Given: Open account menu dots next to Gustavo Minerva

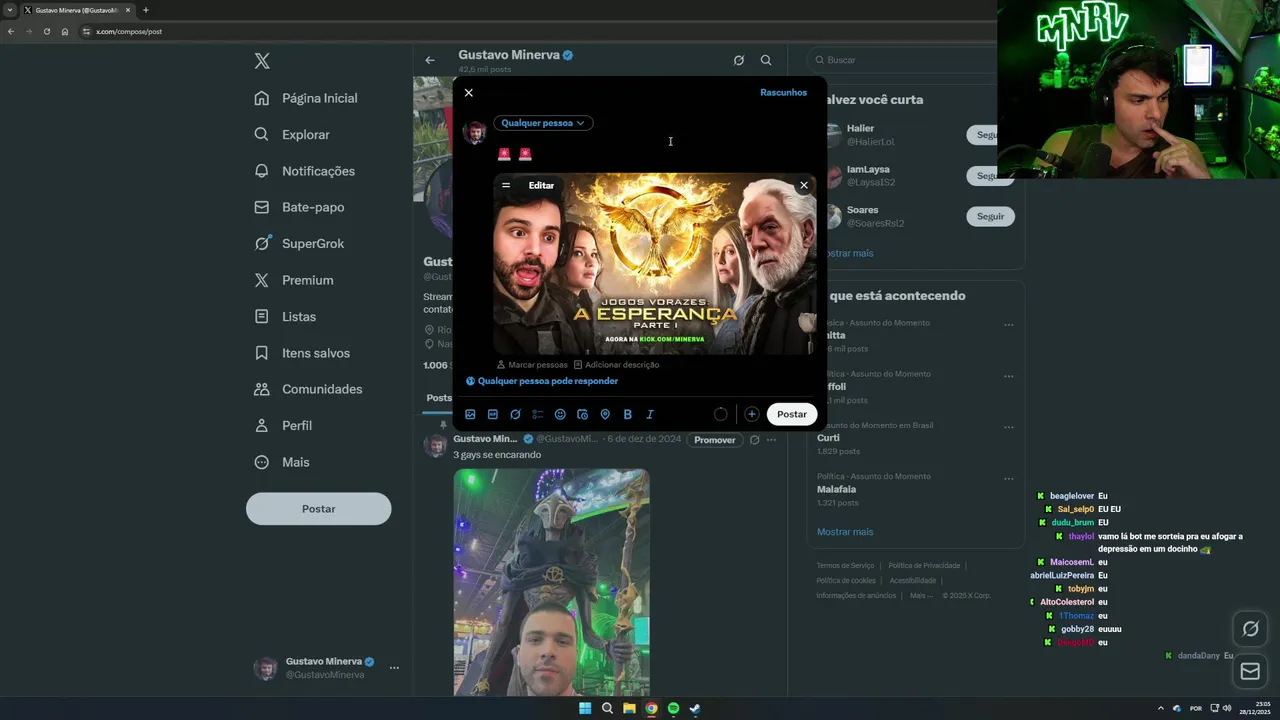Looking at the screenshot, I should (394, 668).
